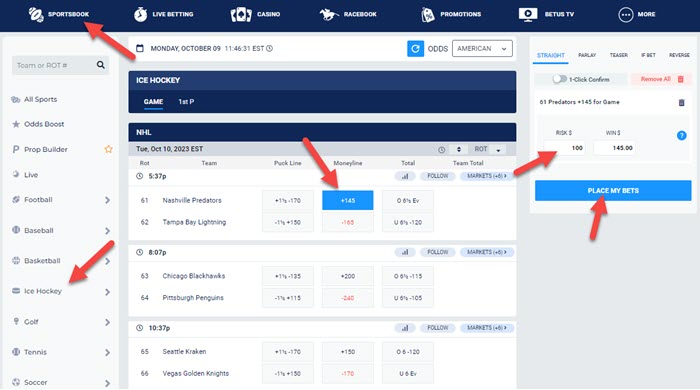Screen dimensions: 700x390
Task: Toggle the 1-Click Confirm switch
Action: (559, 79)
